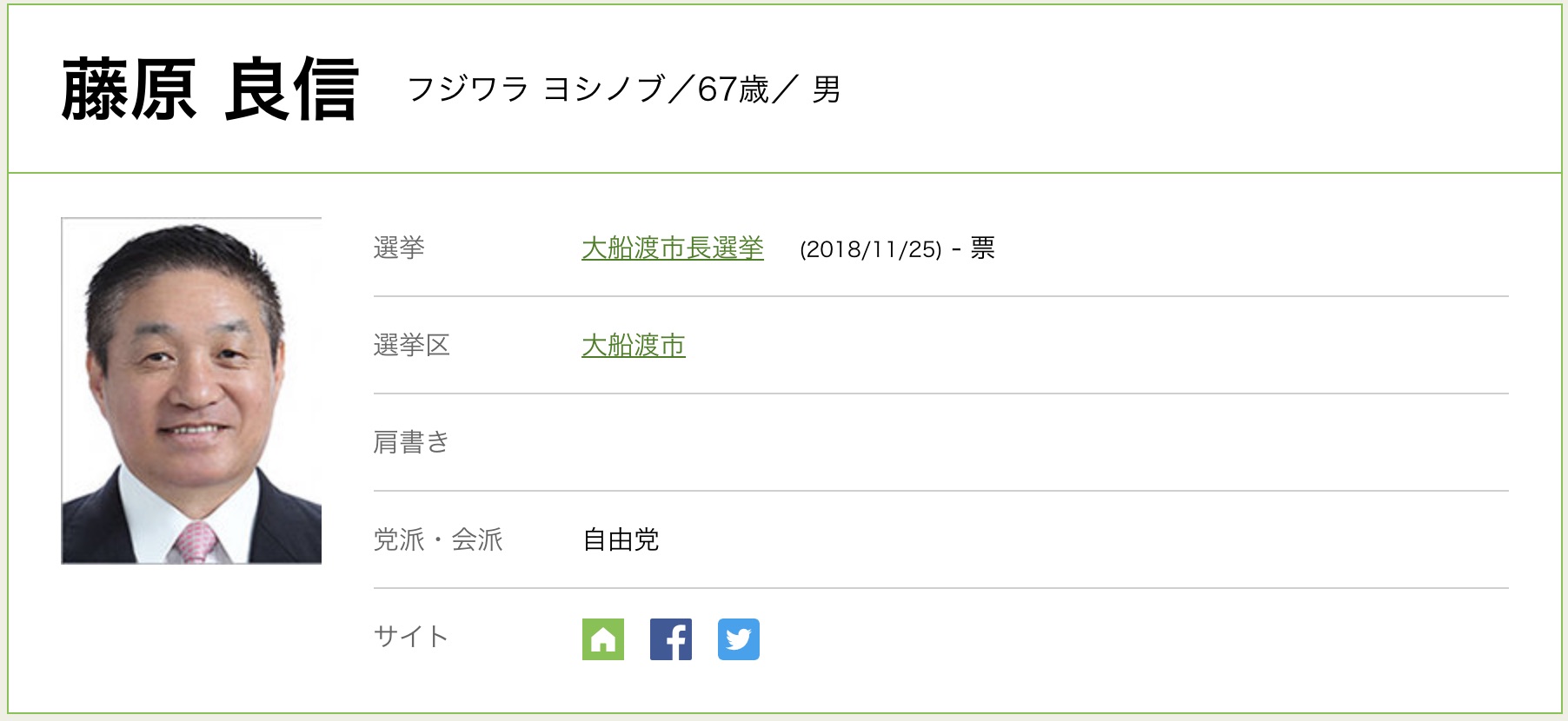This screenshot has width=1568, height=721.
Task: Click the (2018/11/25) election date
Action: pos(870,249)
